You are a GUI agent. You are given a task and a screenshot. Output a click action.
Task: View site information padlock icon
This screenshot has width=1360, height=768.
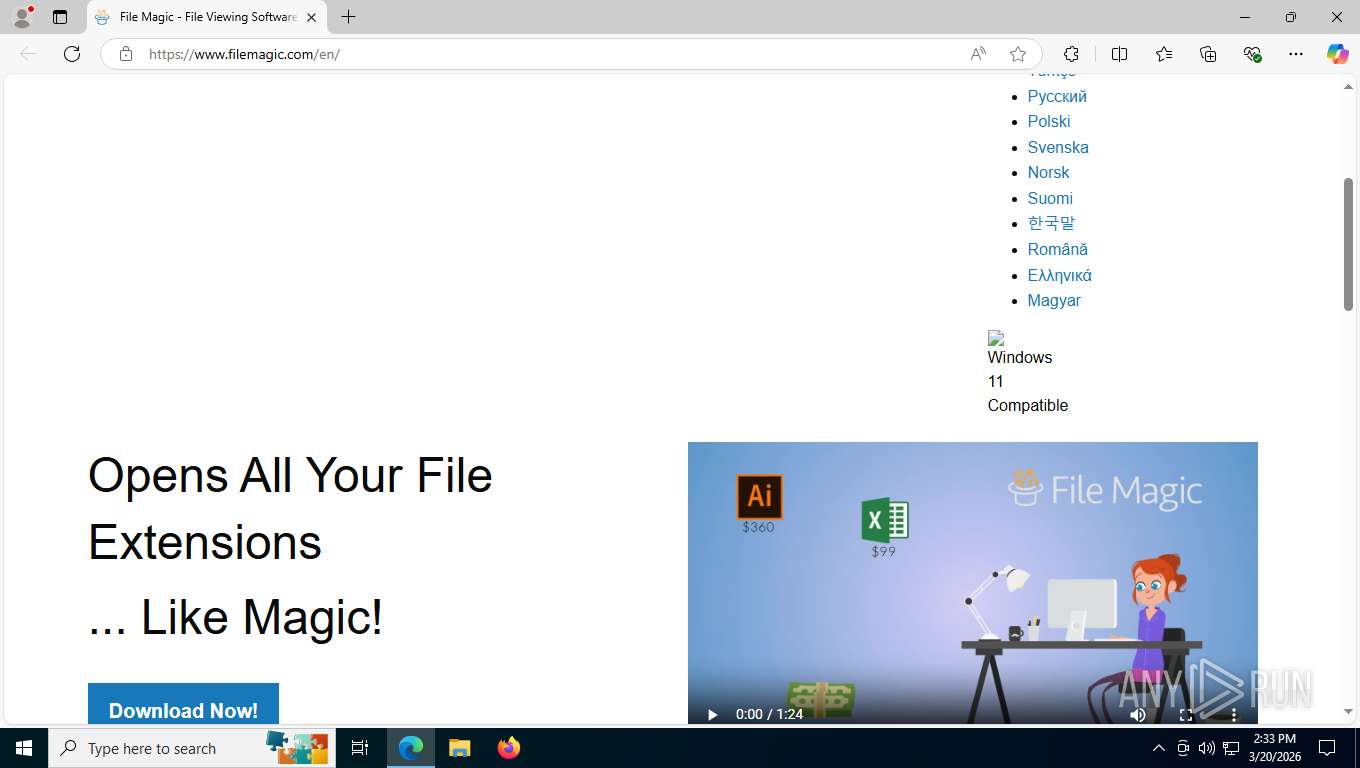point(126,54)
